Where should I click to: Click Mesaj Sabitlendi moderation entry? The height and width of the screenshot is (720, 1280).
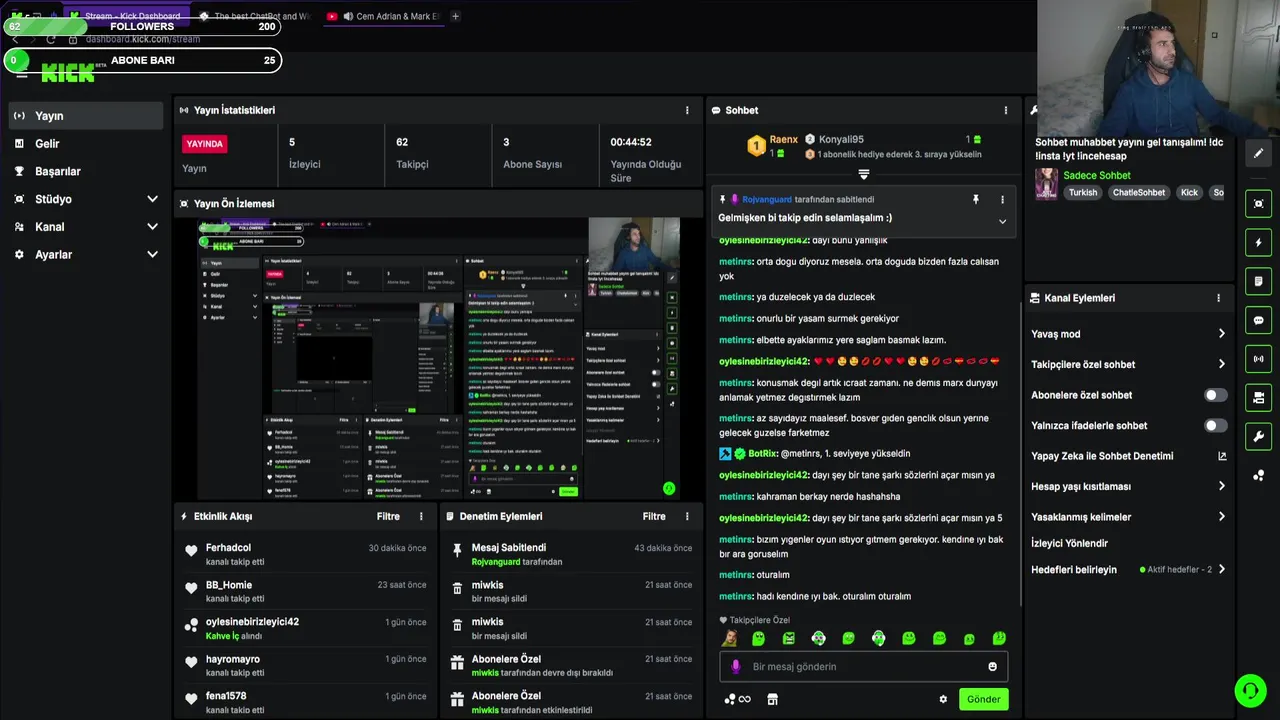[572, 554]
